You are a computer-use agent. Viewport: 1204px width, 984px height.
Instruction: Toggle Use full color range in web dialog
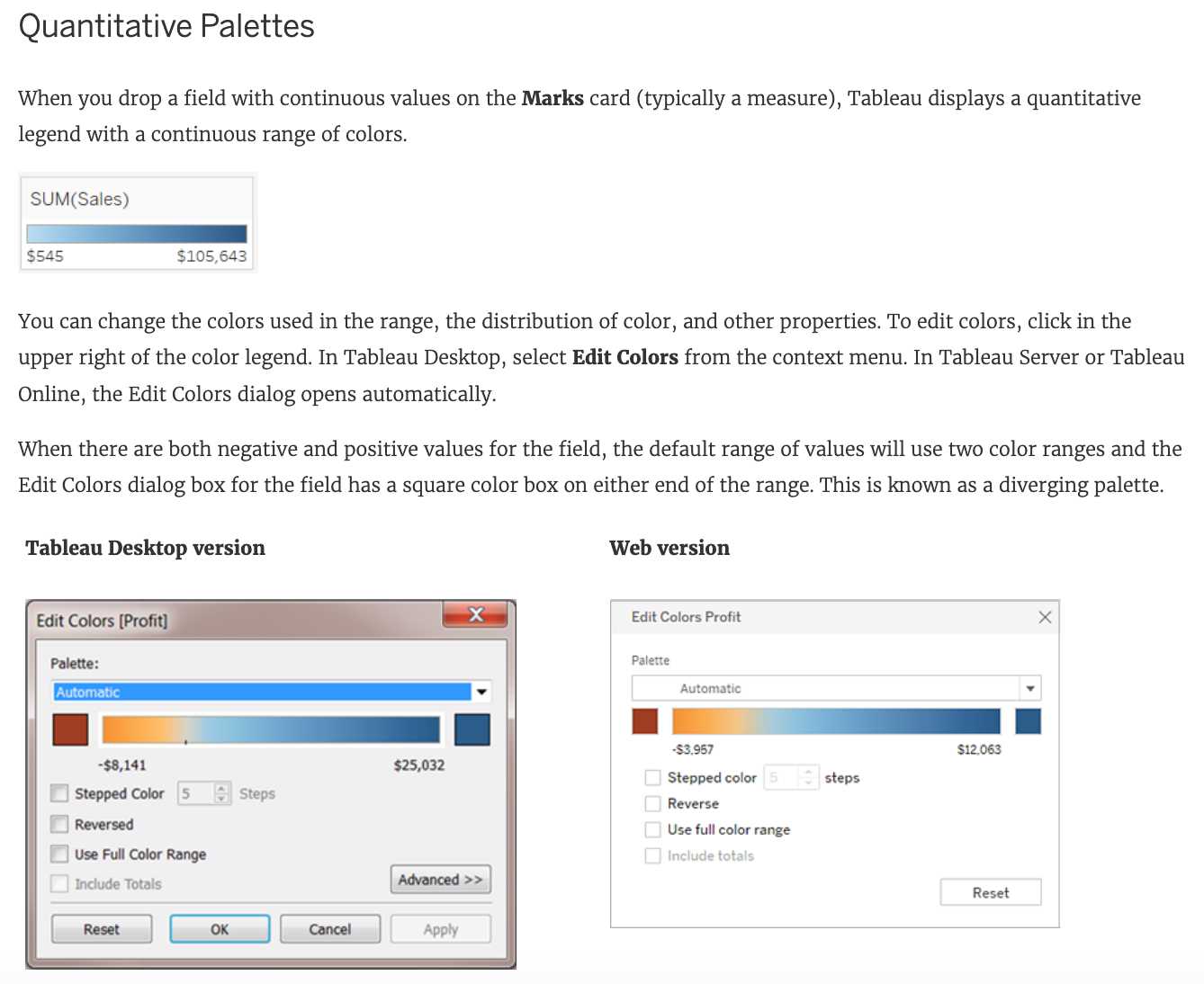pos(653,829)
